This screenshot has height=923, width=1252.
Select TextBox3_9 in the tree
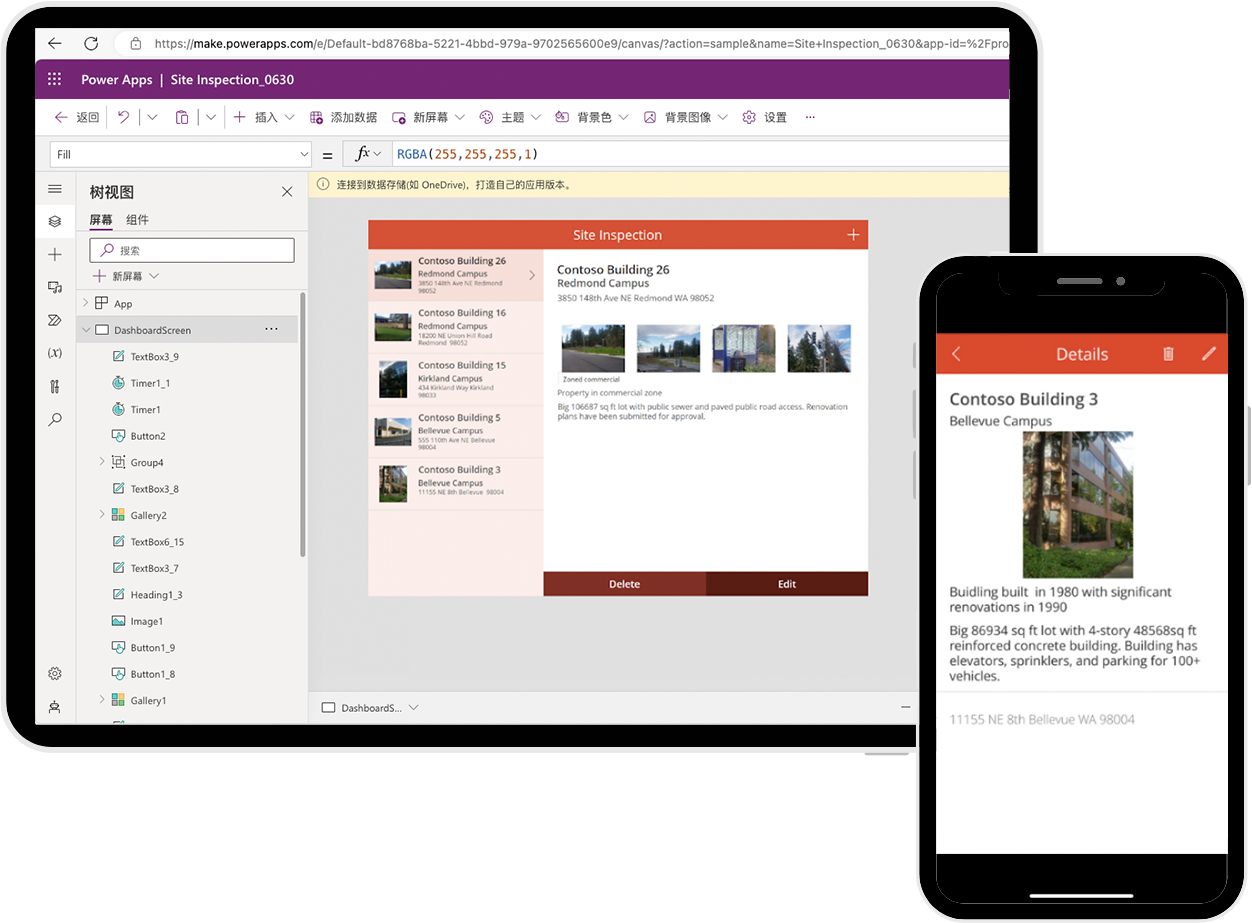(x=155, y=356)
